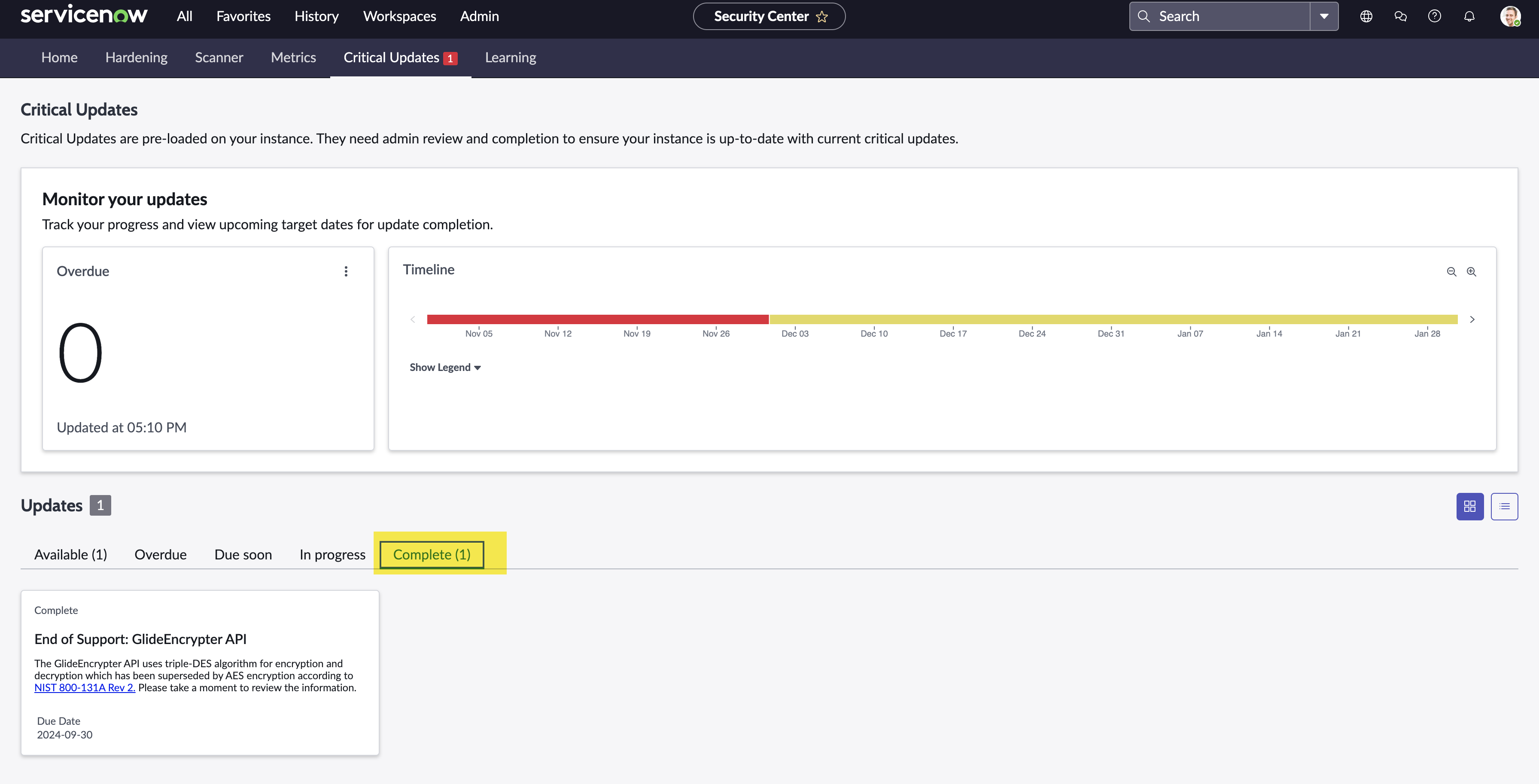This screenshot has width=1539, height=784.
Task: Open the End of Support: GlideEncrypter API card
Action: point(200,673)
